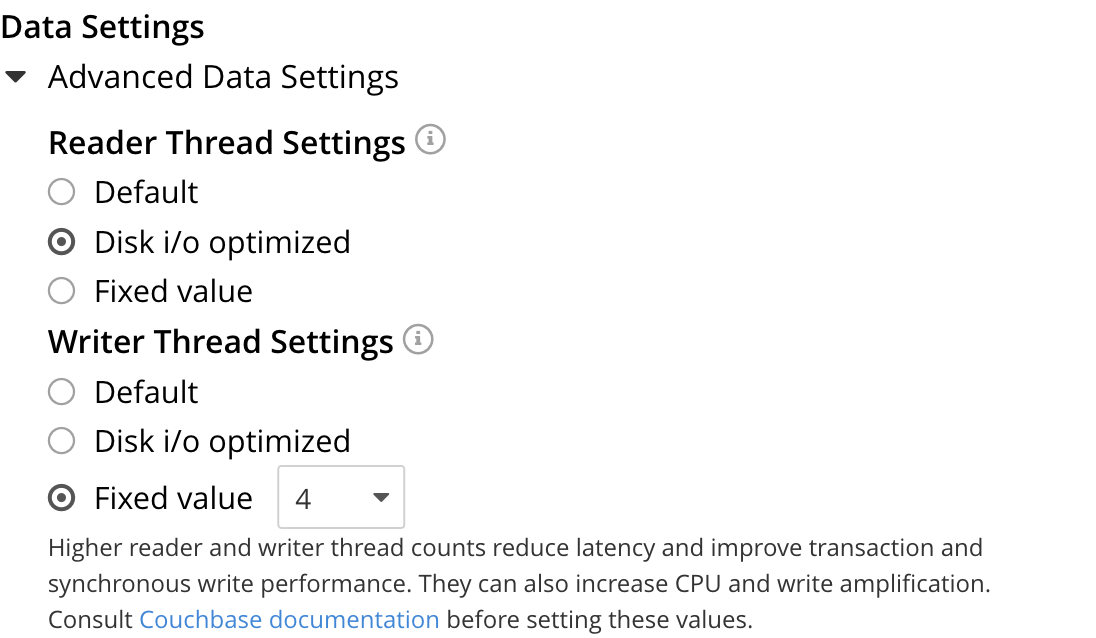
Task: Choose the Fixed value radio for reader threads
Action: point(62,291)
